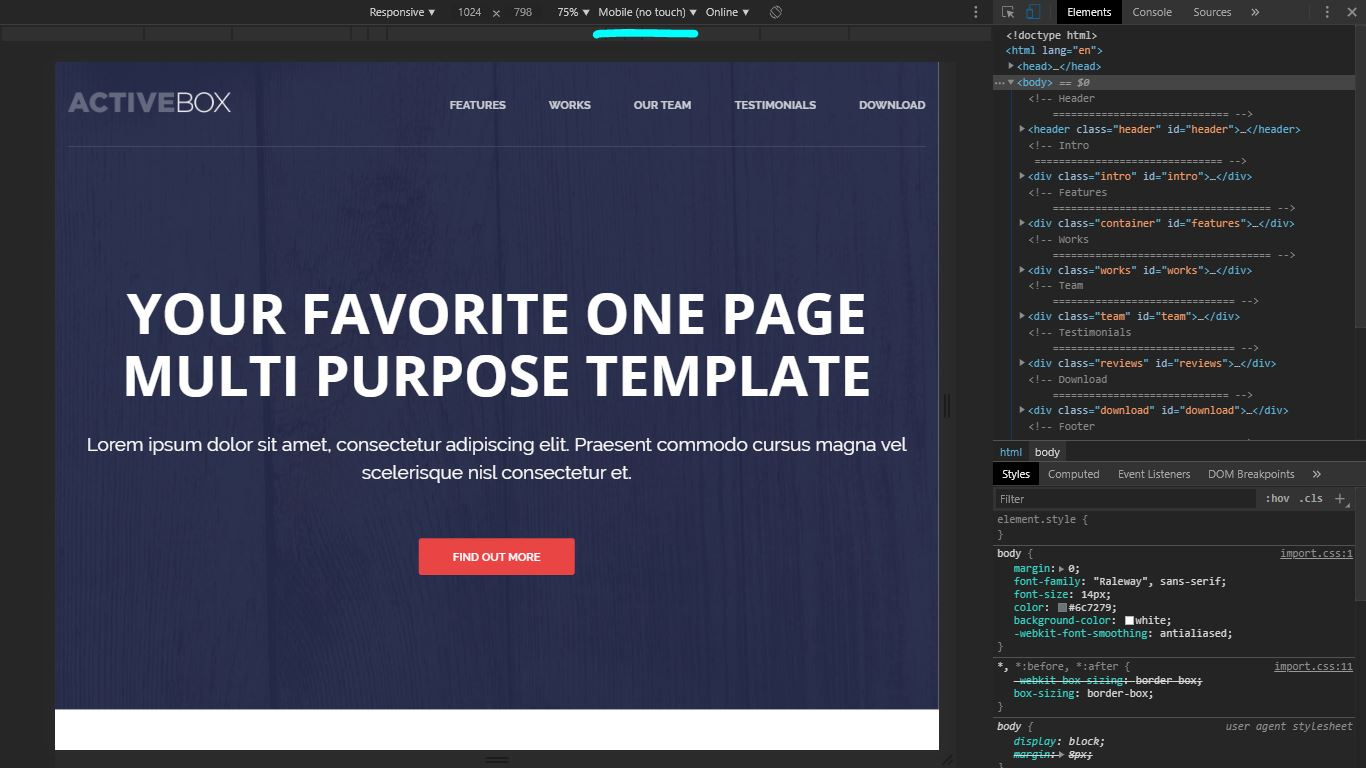Open the DOM Breakpoints tab
The width and height of the screenshot is (1366, 768).
click(1251, 474)
